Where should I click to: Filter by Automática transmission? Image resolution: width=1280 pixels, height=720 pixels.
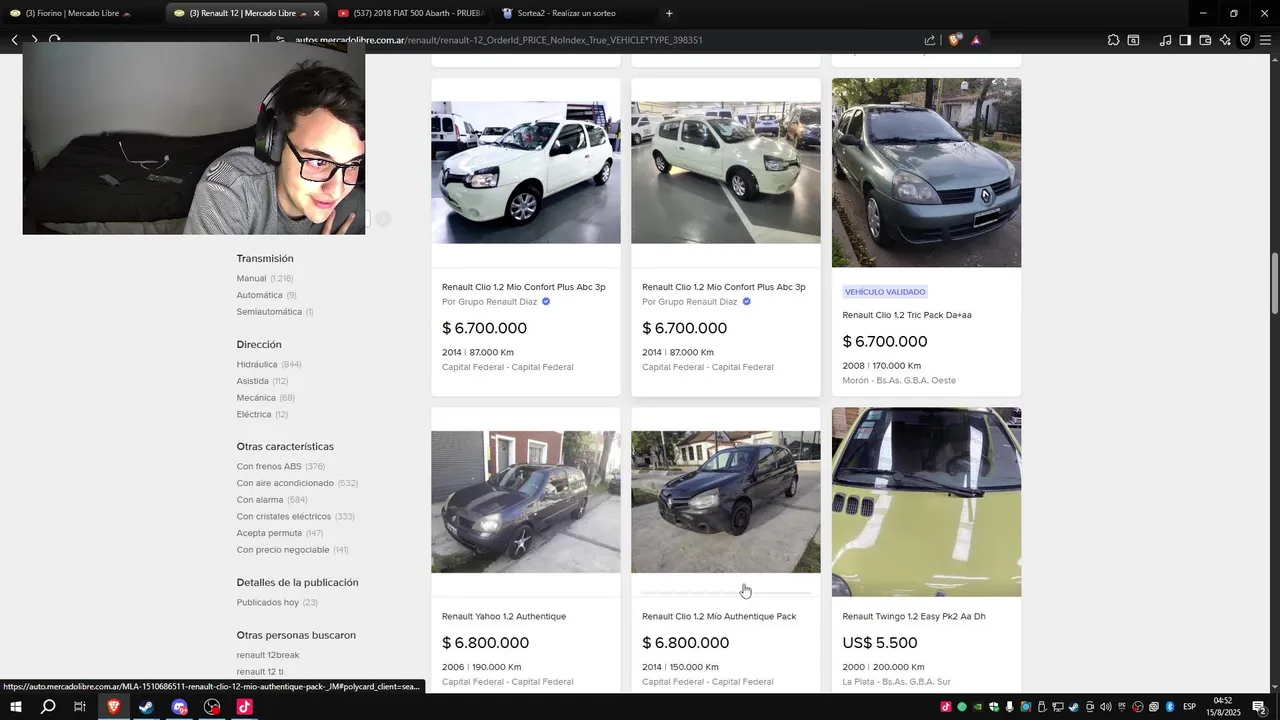(259, 295)
